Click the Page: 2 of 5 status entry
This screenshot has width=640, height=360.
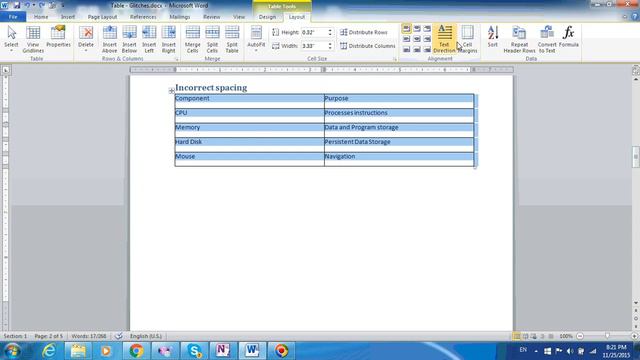49,336
